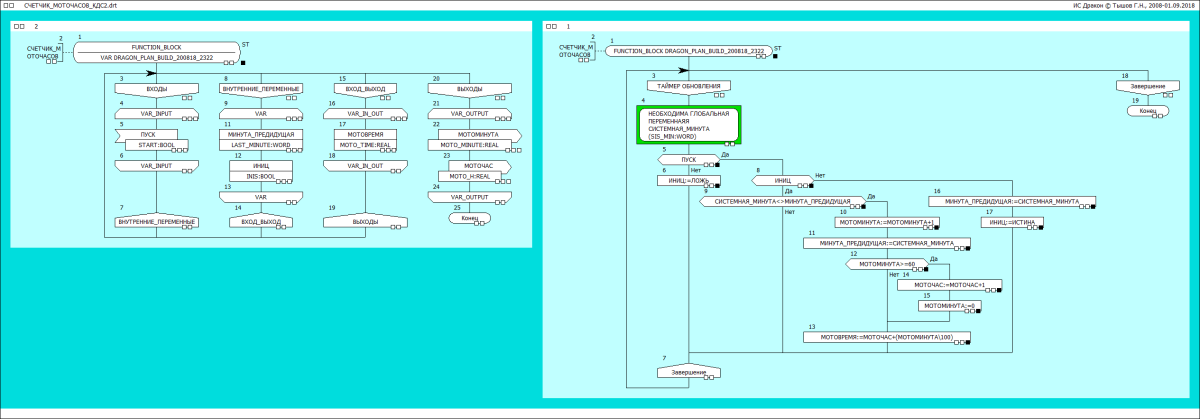Open the ВХОД_ВЫХОД branch header at top

tap(364, 90)
